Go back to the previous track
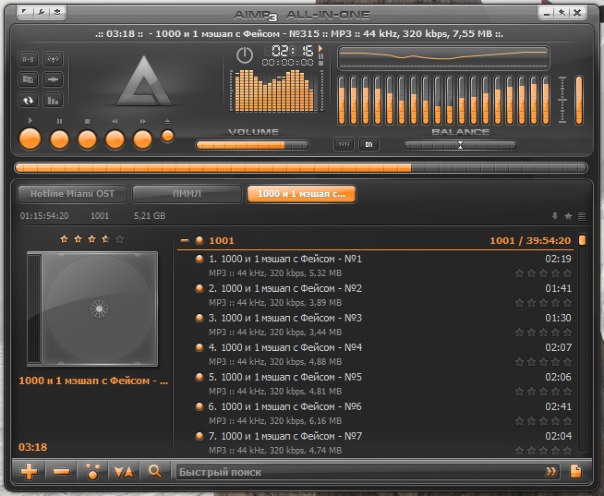 [115, 139]
